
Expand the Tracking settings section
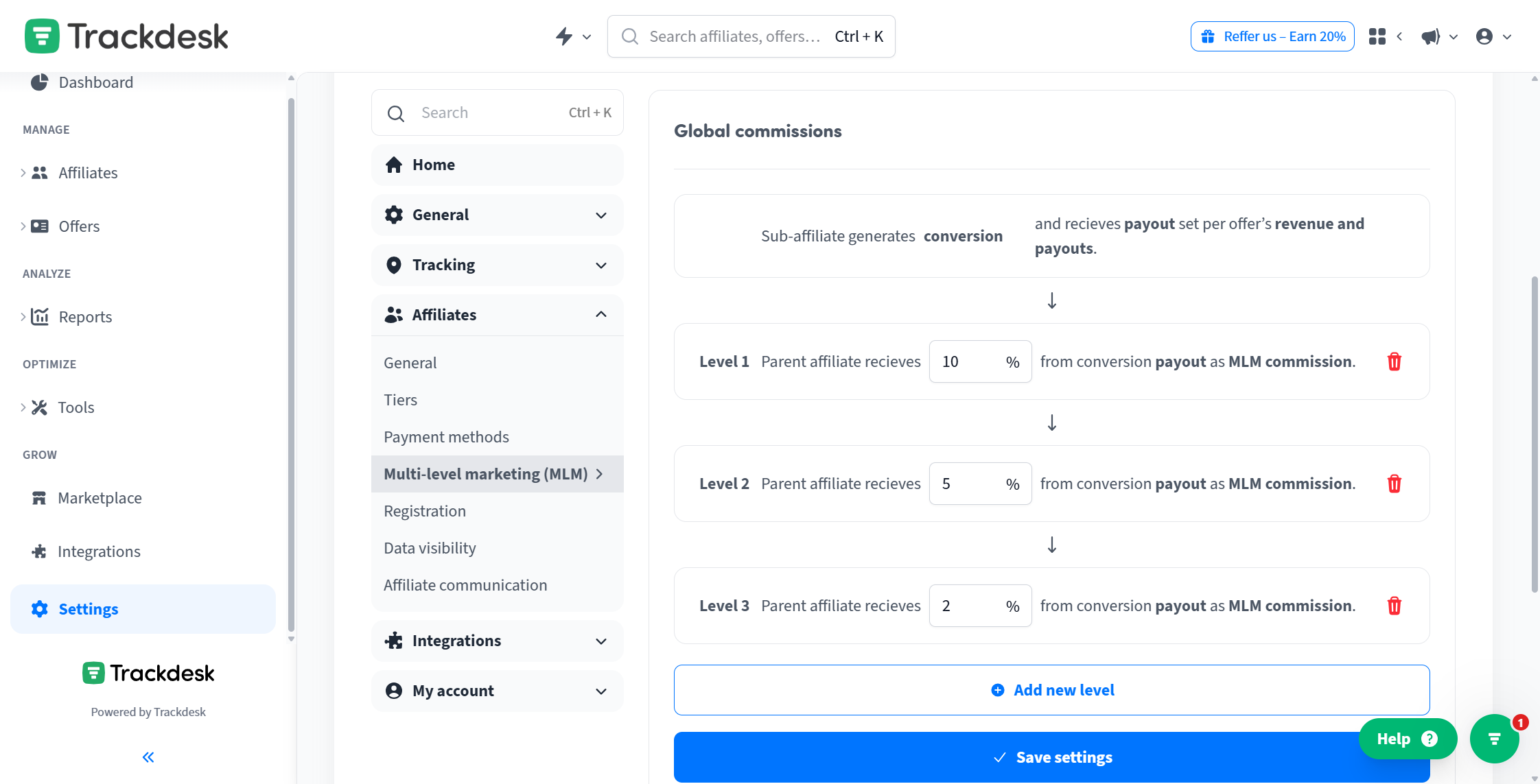[x=497, y=265]
